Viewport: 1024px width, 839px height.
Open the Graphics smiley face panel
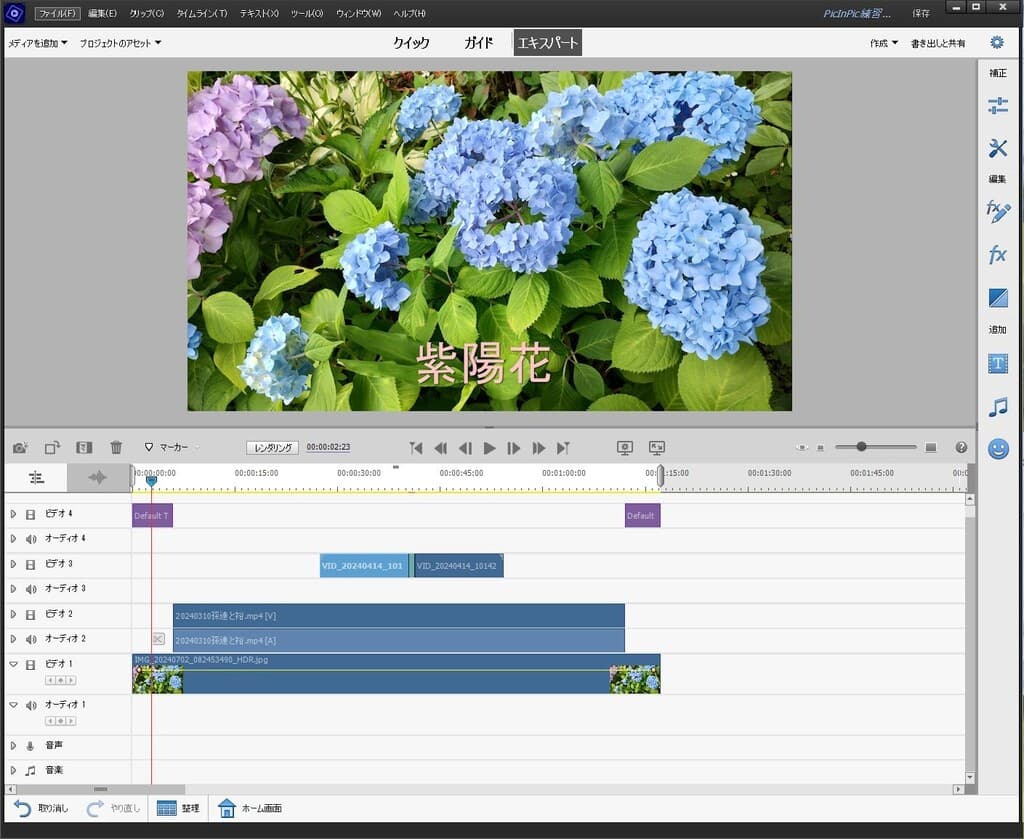click(x=997, y=449)
